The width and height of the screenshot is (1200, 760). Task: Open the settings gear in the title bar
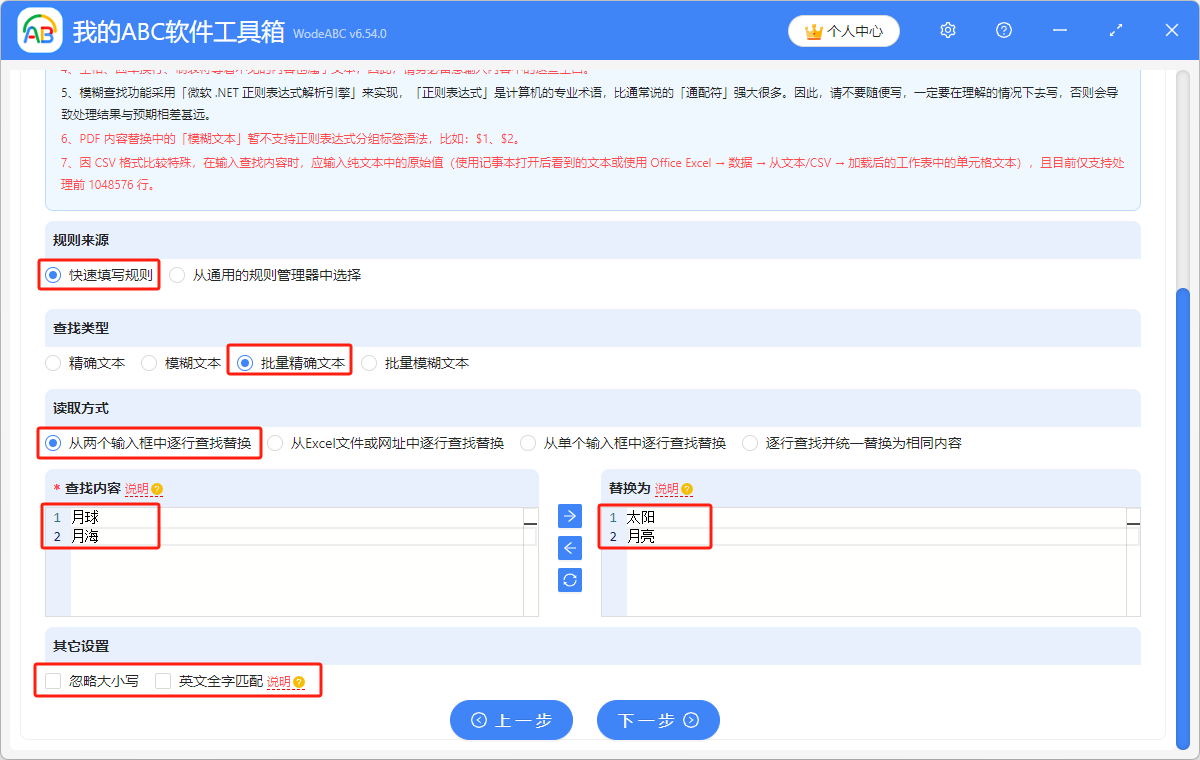(947, 30)
